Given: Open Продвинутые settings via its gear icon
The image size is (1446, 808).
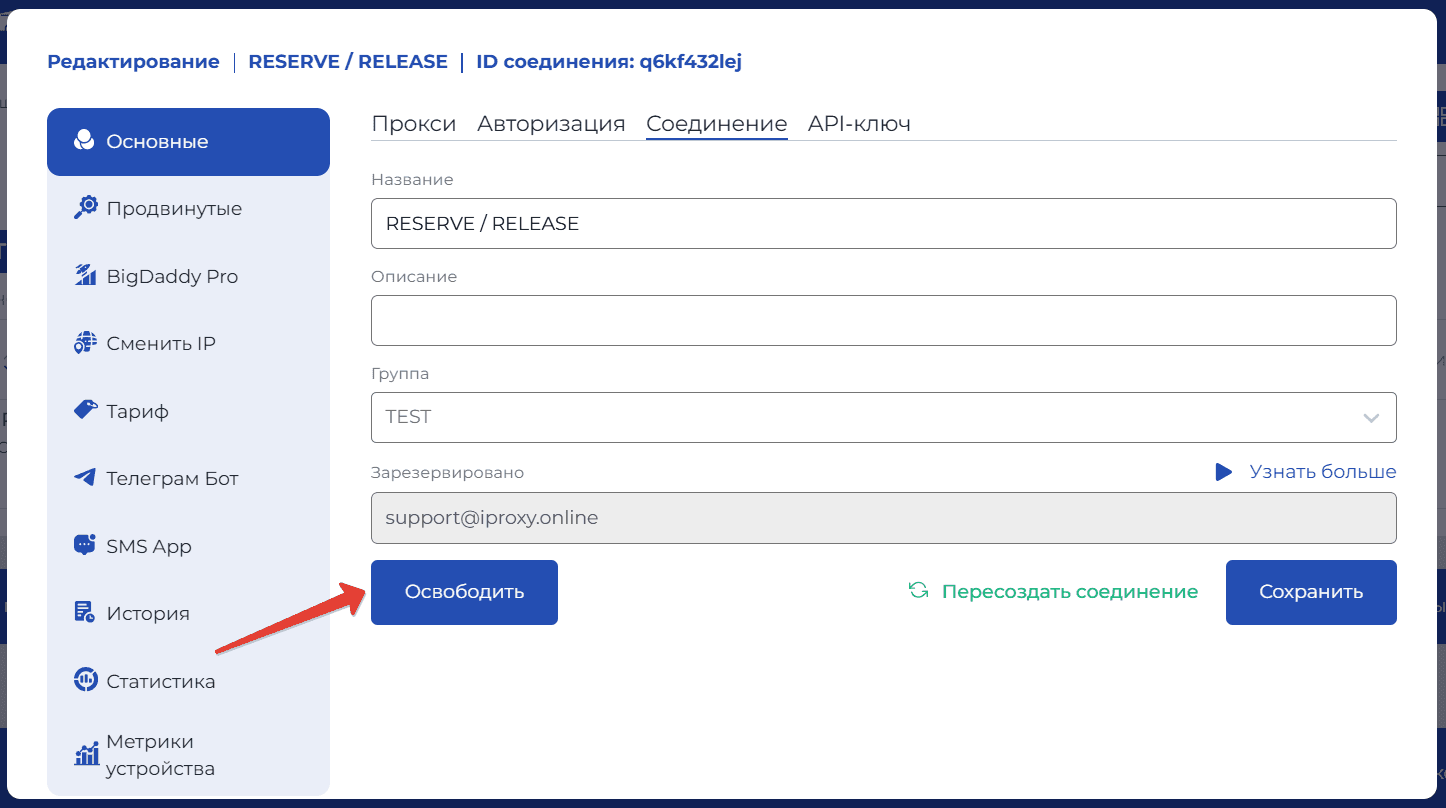Looking at the screenshot, I should 86,208.
